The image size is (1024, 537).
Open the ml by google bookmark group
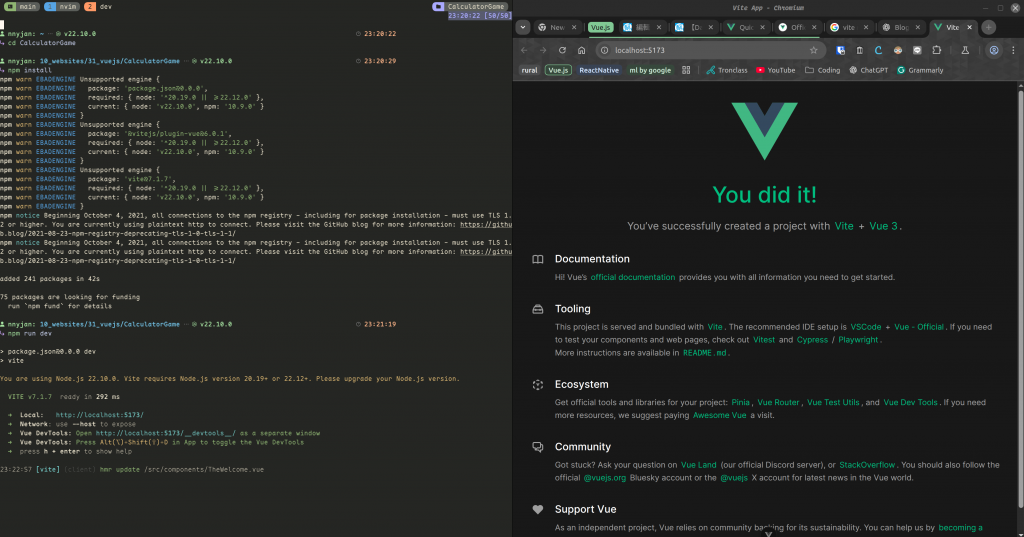click(650, 70)
